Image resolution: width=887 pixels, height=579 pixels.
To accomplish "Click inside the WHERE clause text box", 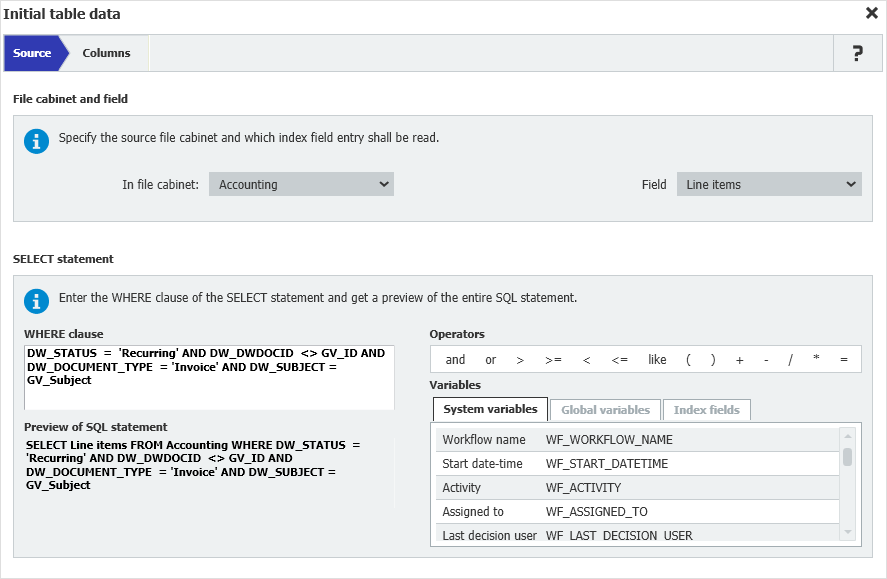I will point(209,377).
